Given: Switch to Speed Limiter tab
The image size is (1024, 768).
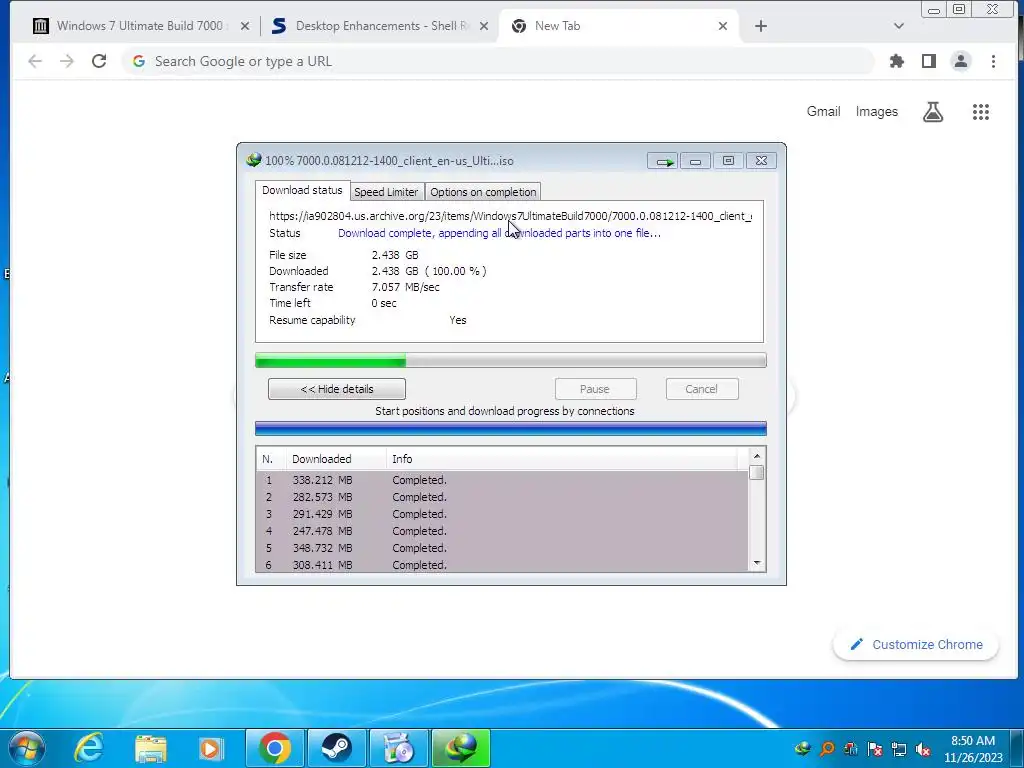Looking at the screenshot, I should coord(386,192).
